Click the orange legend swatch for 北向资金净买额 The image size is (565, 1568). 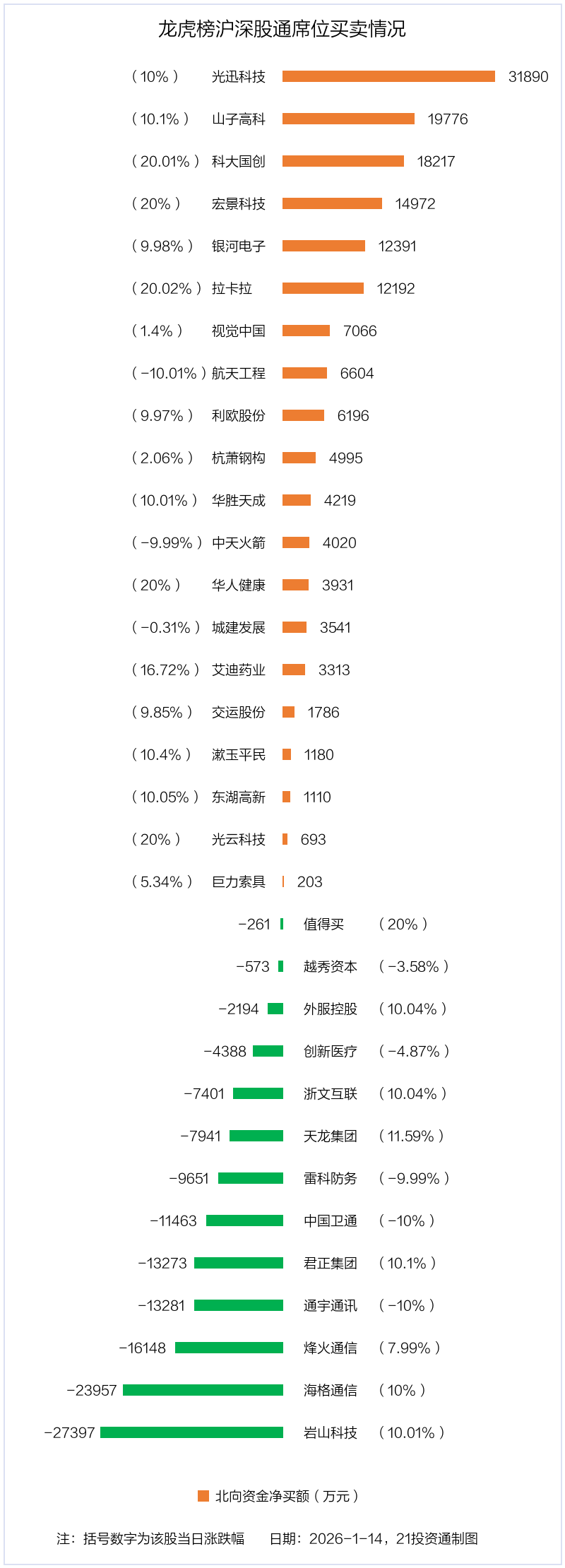pos(203,1496)
